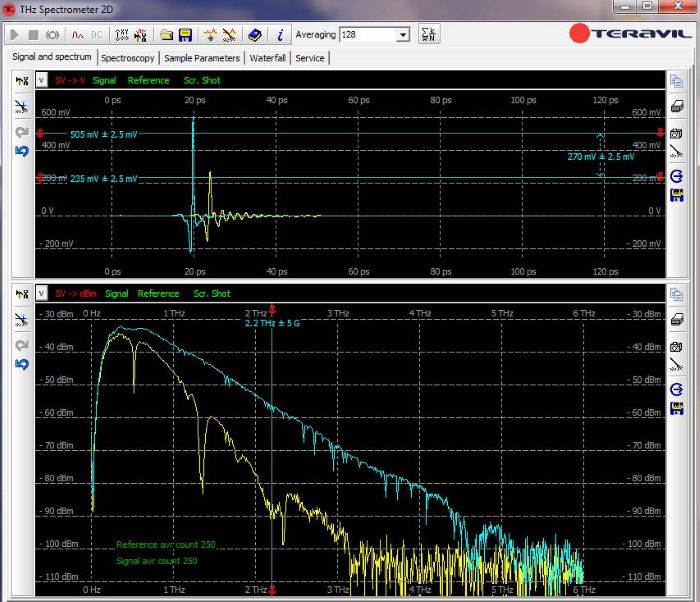This screenshot has width=700, height=602.
Task: Switch to the Spectroscopy tab
Action: click(x=127, y=58)
